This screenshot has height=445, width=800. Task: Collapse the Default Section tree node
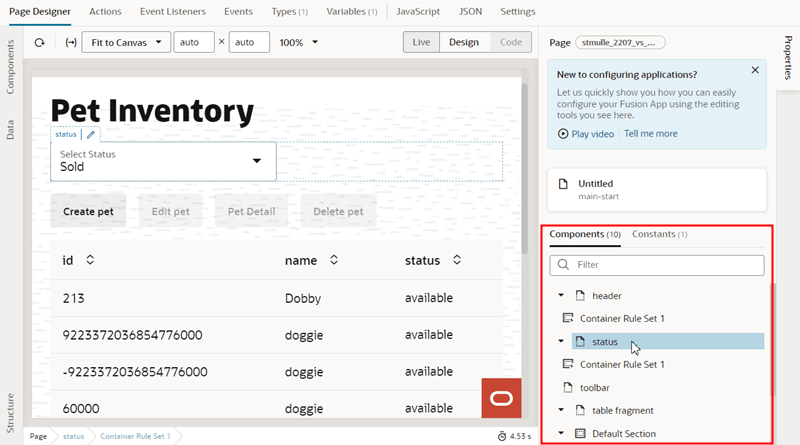coord(561,433)
